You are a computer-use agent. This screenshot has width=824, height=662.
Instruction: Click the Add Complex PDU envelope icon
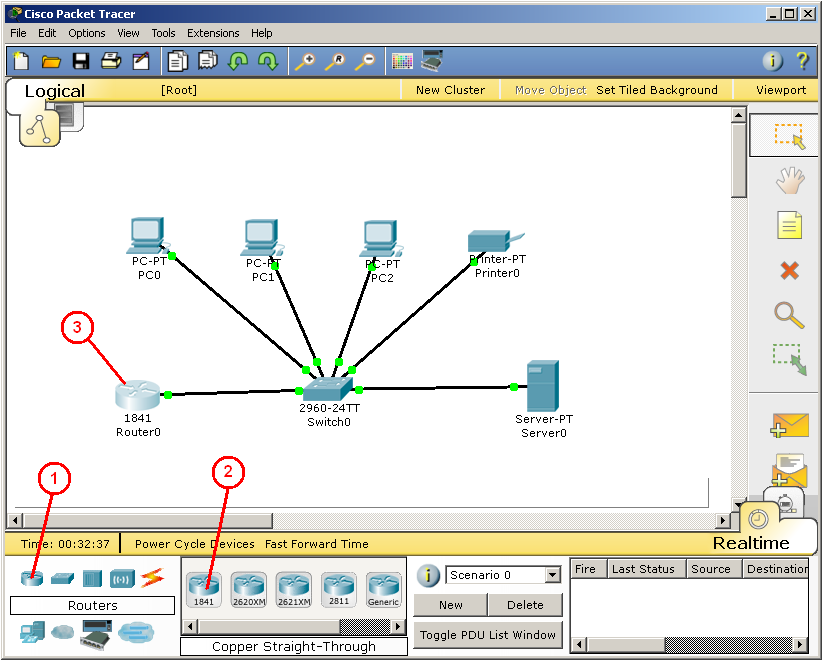coord(789,469)
